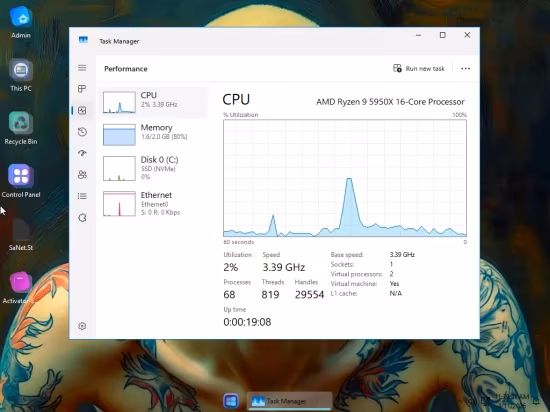The image size is (550, 412).
Task: Click the "Base speed:" label
Action: (x=347, y=255)
